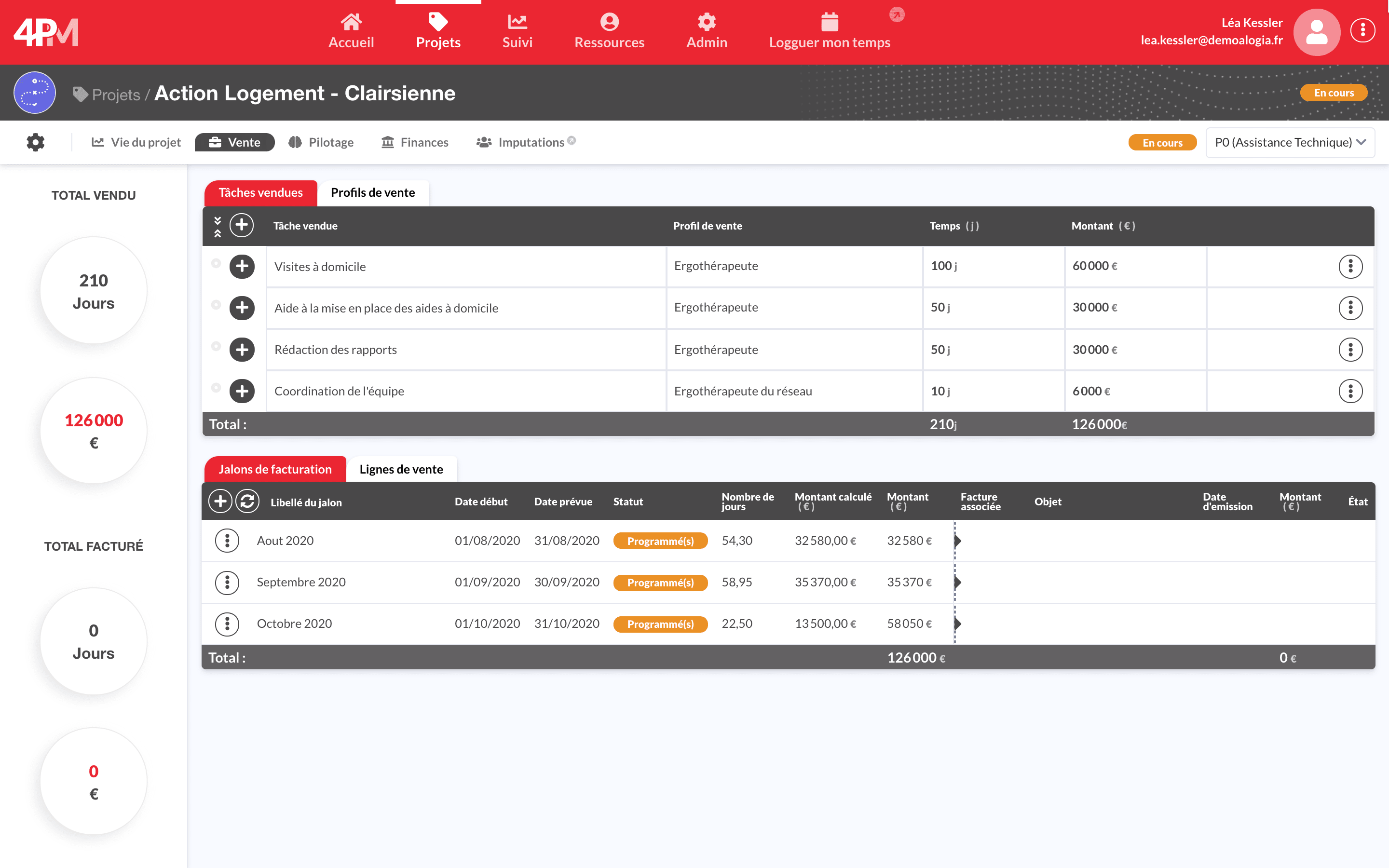This screenshot has height=868, width=1389.
Task: Click the Ergothérapeute du réseau profile cell
Action: pyautogui.click(x=794, y=391)
